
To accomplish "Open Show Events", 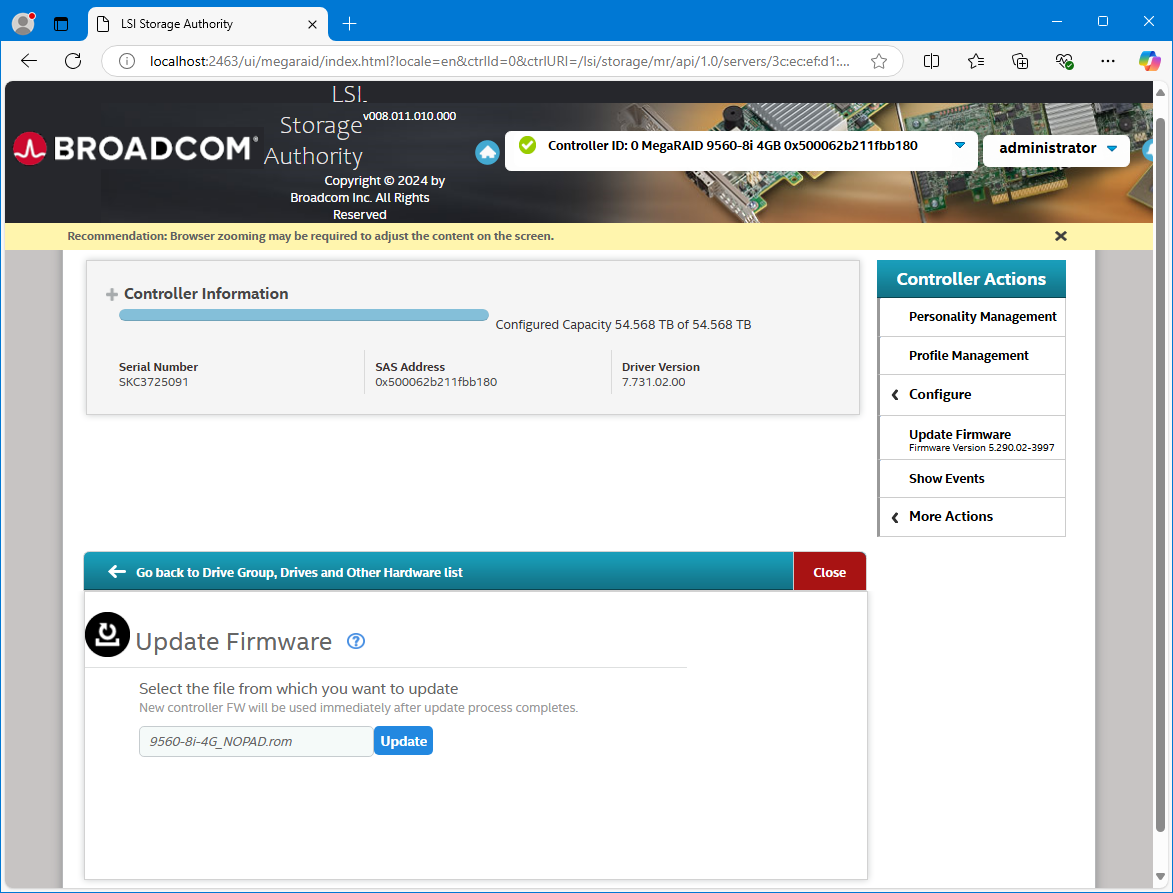I will pos(972,479).
